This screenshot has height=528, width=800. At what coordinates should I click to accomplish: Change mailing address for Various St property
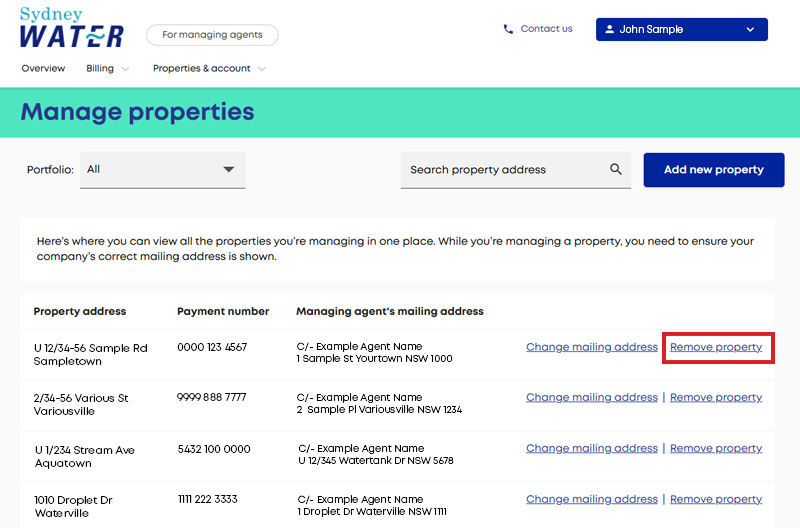point(592,397)
